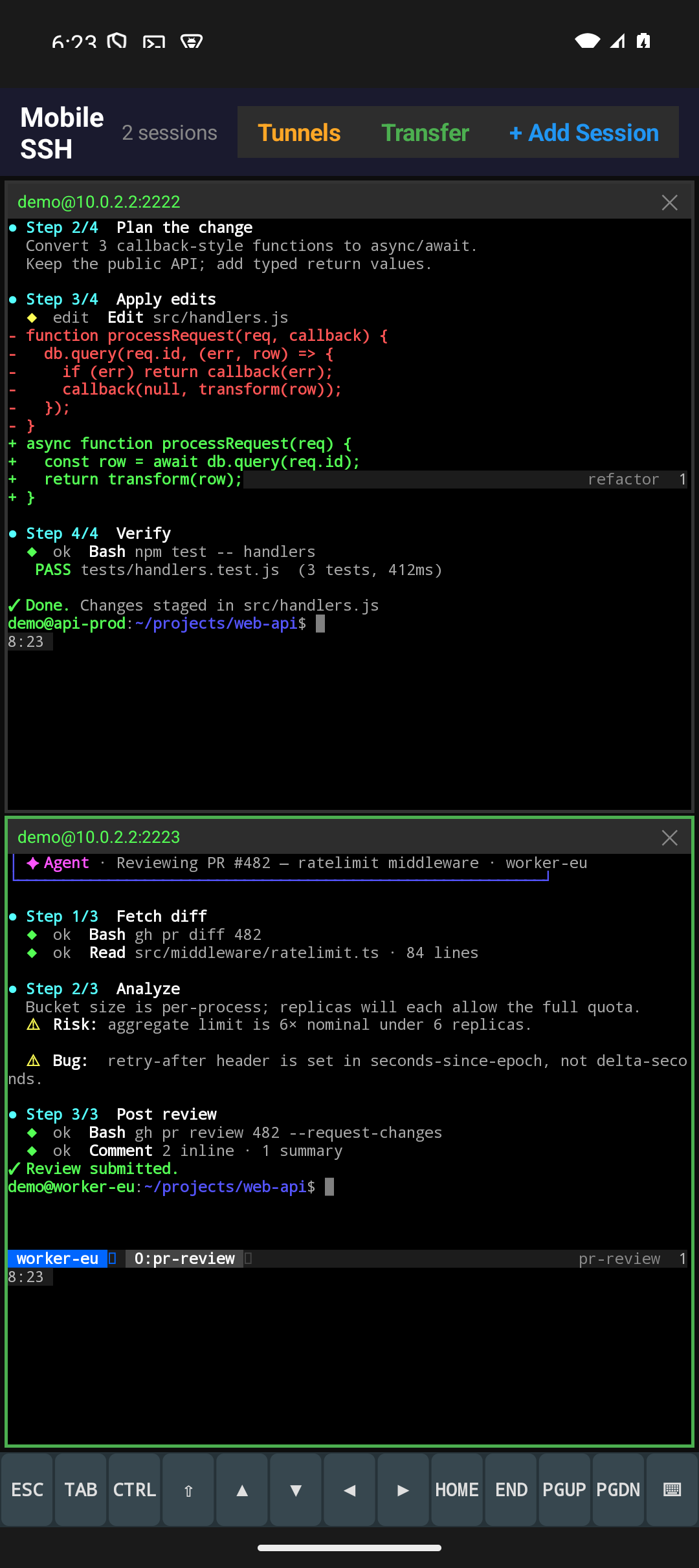Viewport: 699px width, 1568px height.
Task: Tap the 'Step 2/4 Plan the change' line
Action: click(x=131, y=228)
